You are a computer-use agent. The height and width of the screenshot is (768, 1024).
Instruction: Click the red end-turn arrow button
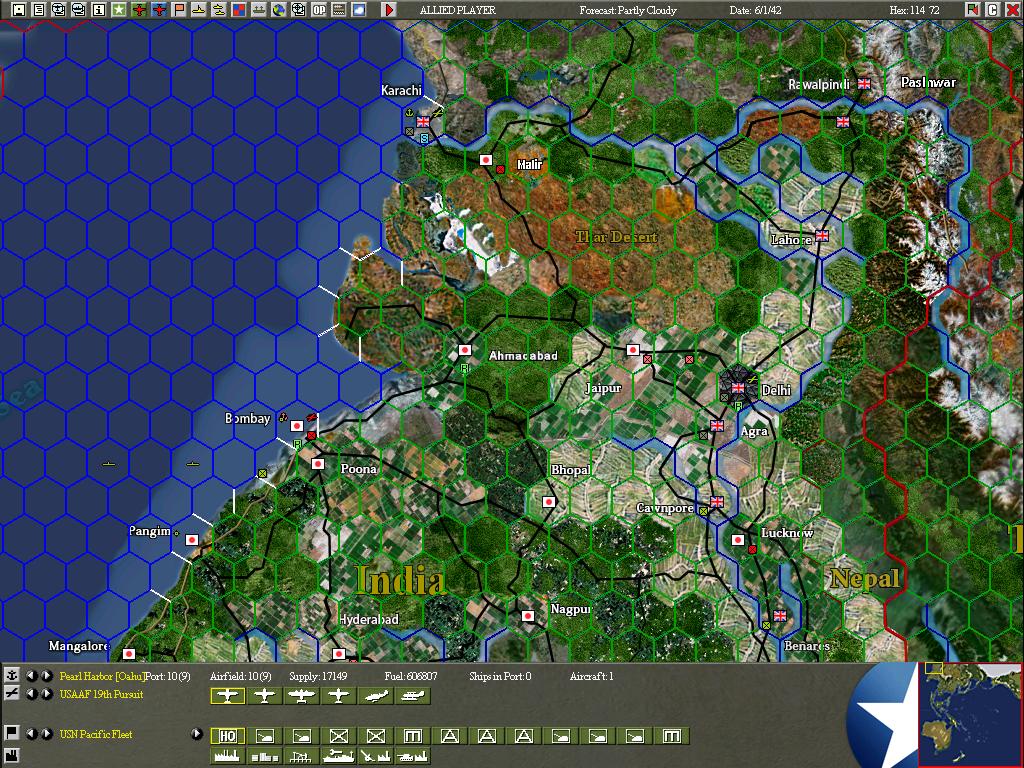389,9
